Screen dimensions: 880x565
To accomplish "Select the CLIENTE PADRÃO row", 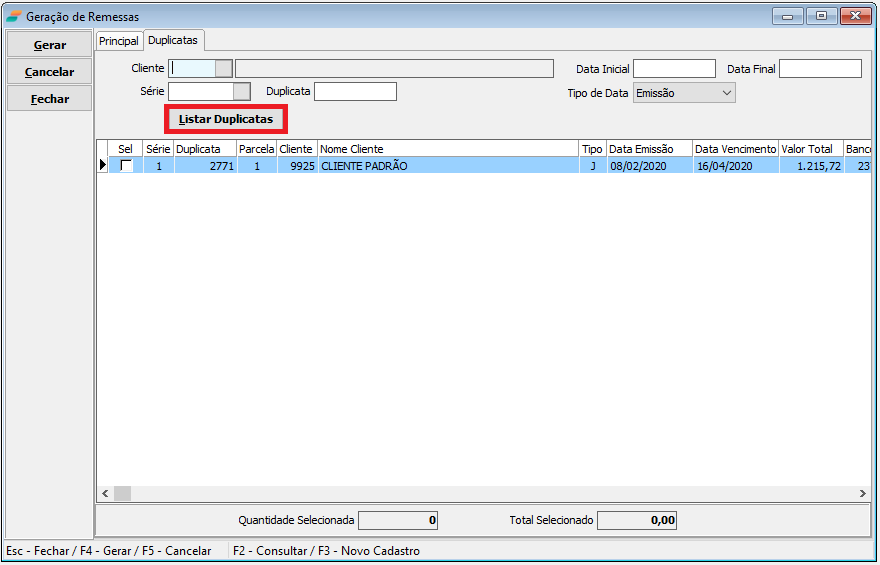I will 448,166.
